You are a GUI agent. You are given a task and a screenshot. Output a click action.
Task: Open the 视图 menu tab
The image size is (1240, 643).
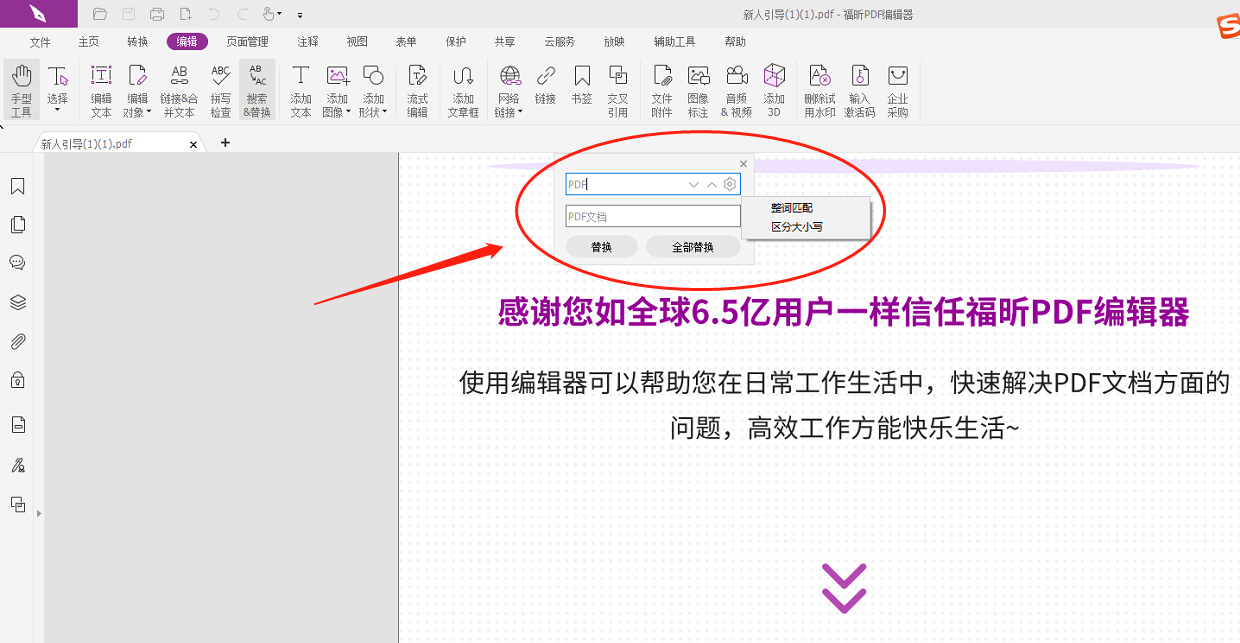356,41
